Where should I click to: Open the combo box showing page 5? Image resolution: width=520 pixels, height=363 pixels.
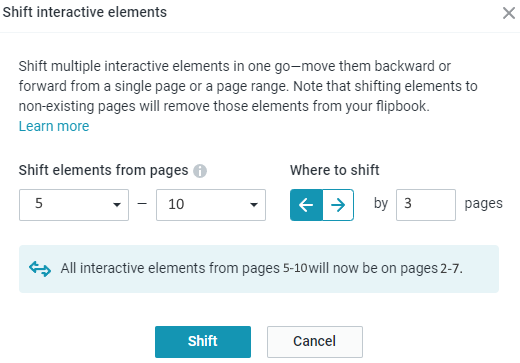(74, 205)
